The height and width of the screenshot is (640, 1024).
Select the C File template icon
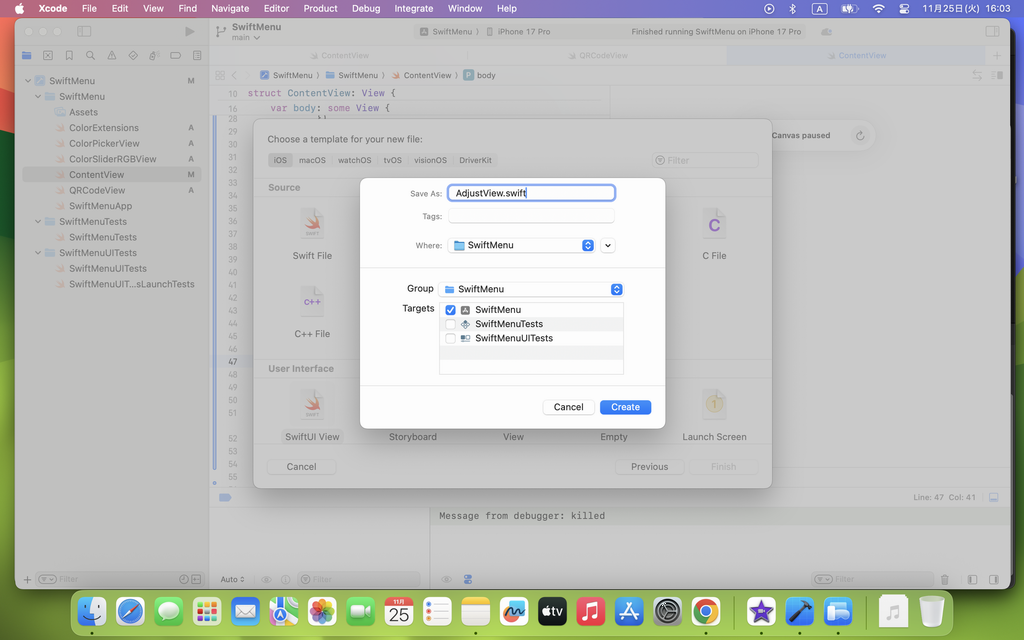[x=714, y=225]
